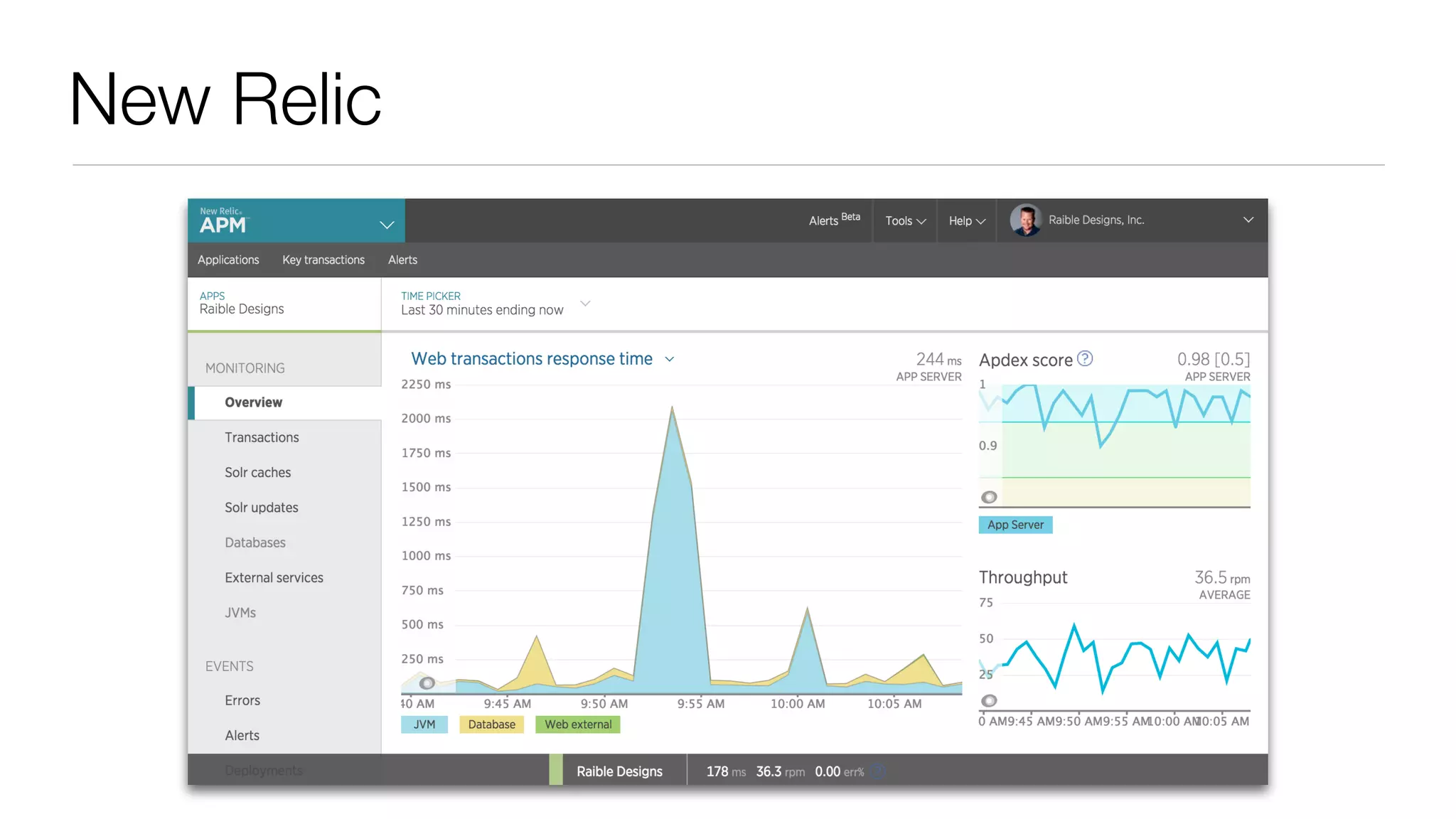Click the Throughput chart handle icon

(x=989, y=700)
